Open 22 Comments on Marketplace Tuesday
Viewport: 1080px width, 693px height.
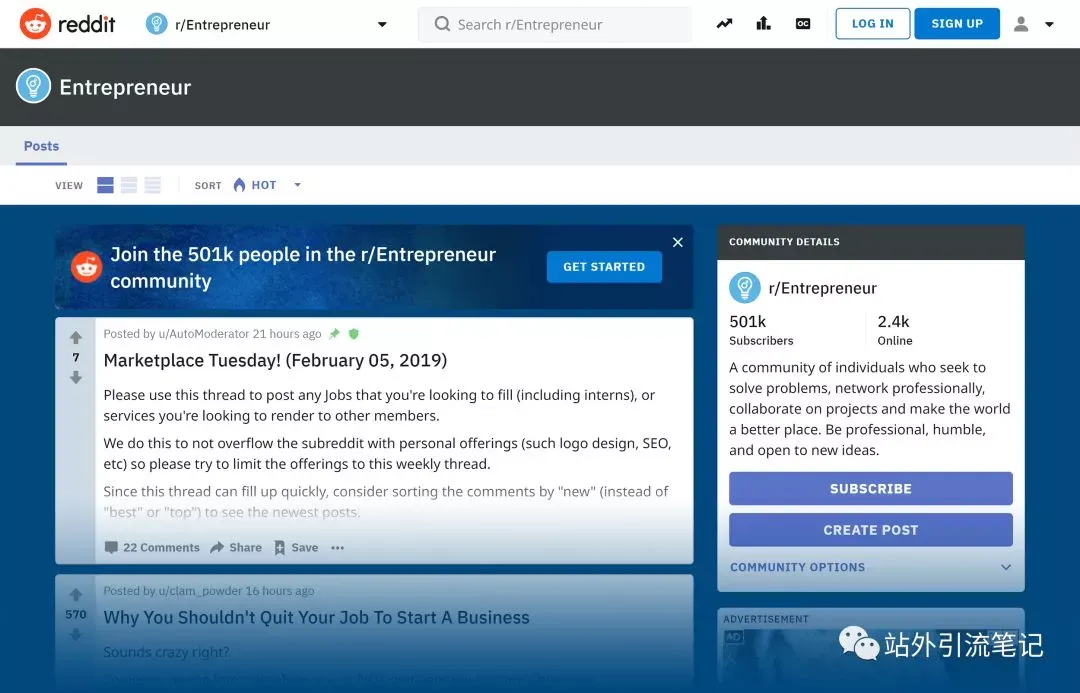click(x=152, y=548)
